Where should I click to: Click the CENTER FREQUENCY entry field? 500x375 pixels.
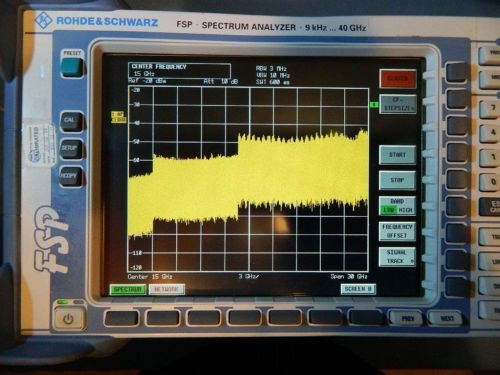pyautogui.click(x=179, y=70)
